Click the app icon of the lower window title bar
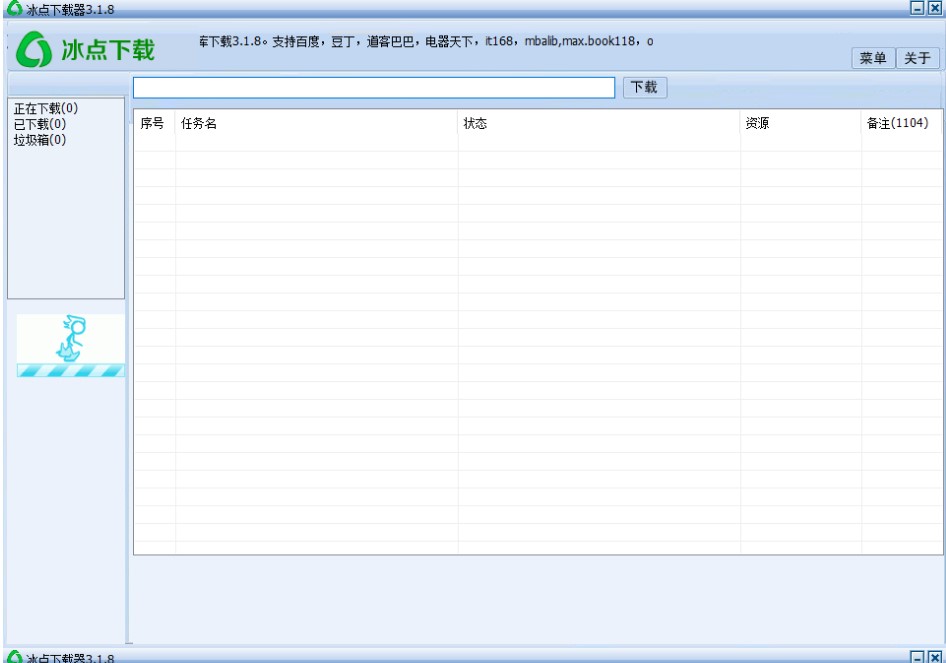The width and height of the screenshot is (946, 663). (x=14, y=656)
